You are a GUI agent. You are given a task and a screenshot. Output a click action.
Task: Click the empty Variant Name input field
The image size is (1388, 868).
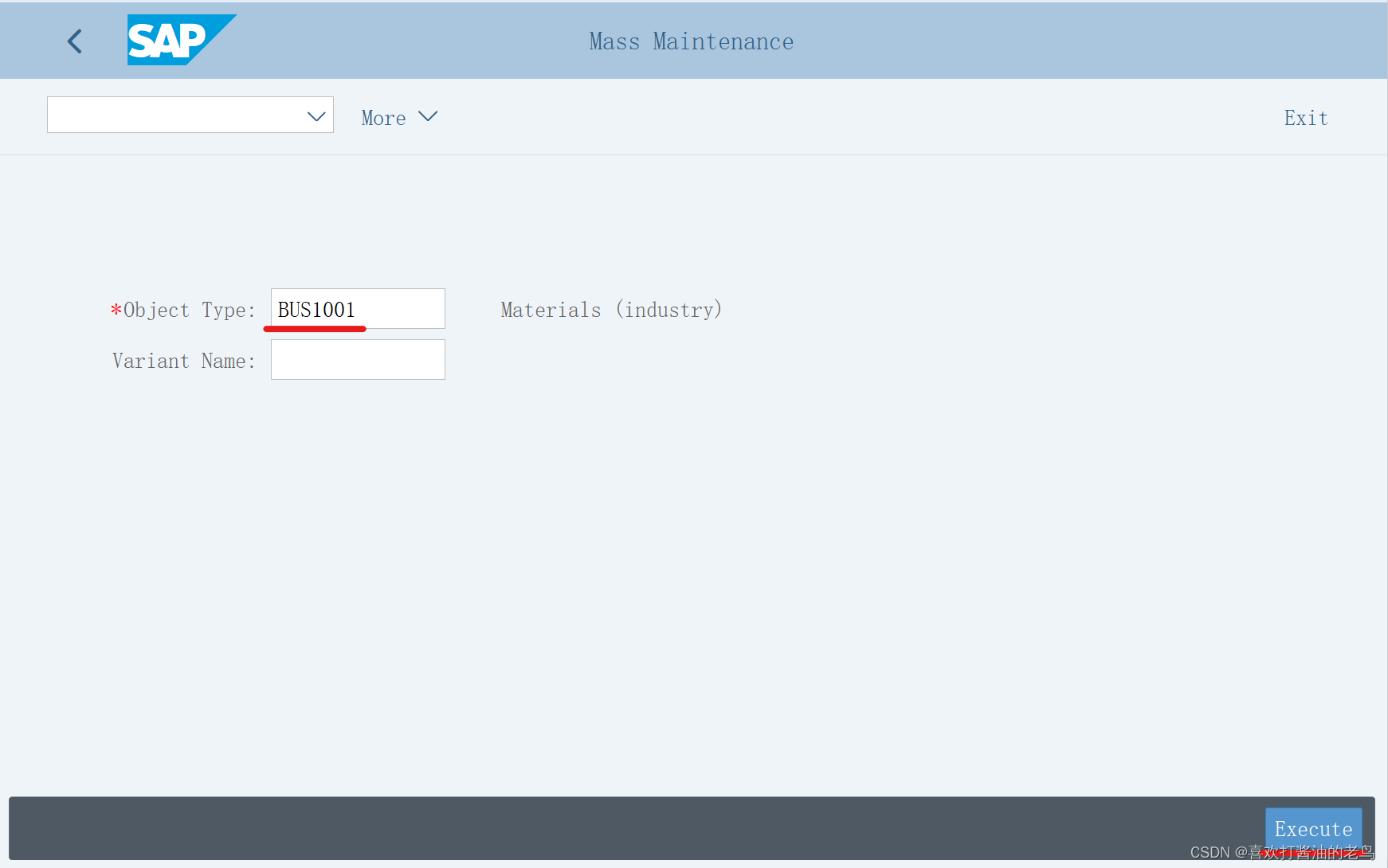[357, 360]
